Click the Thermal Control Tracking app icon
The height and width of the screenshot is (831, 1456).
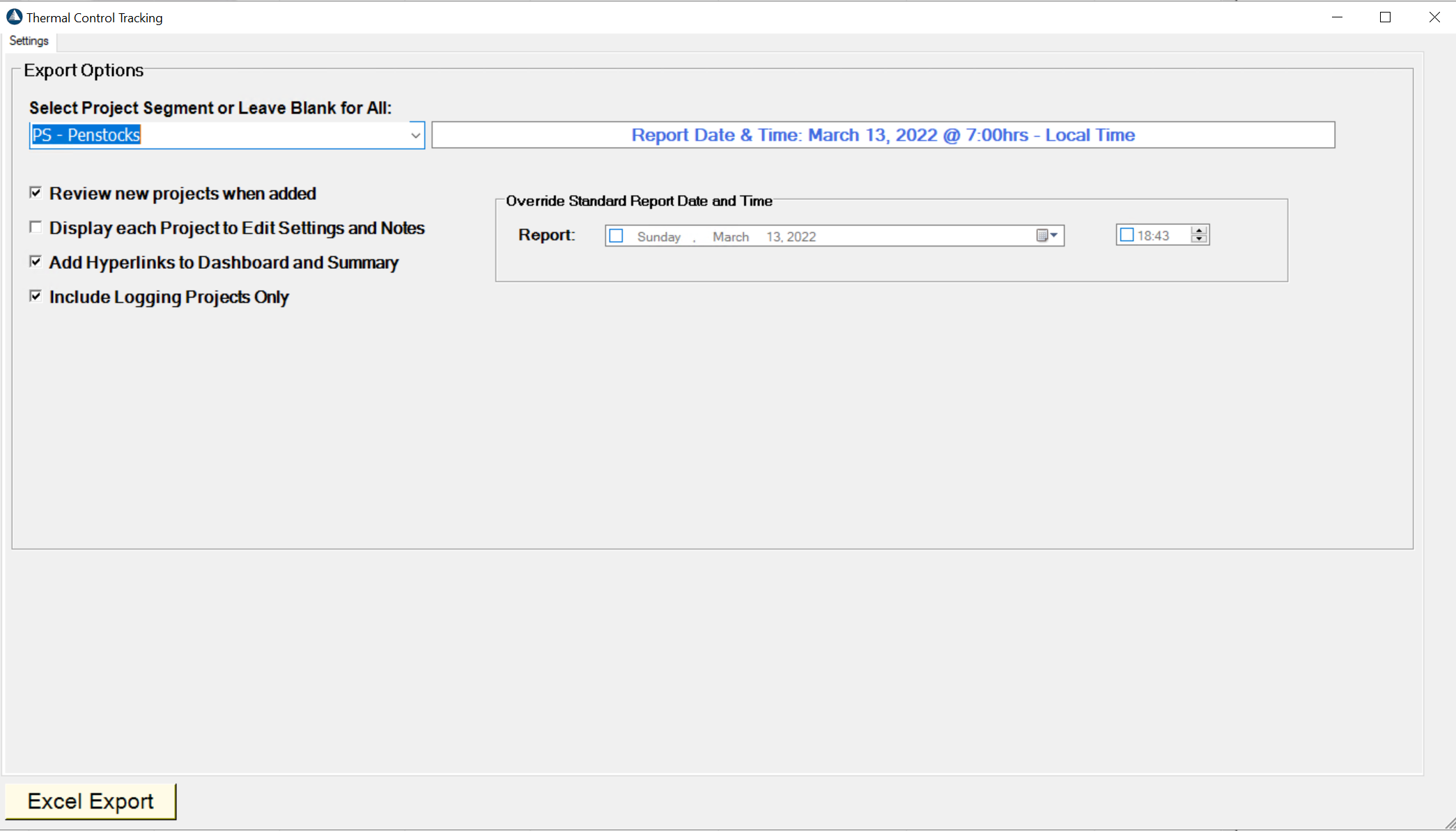14,17
